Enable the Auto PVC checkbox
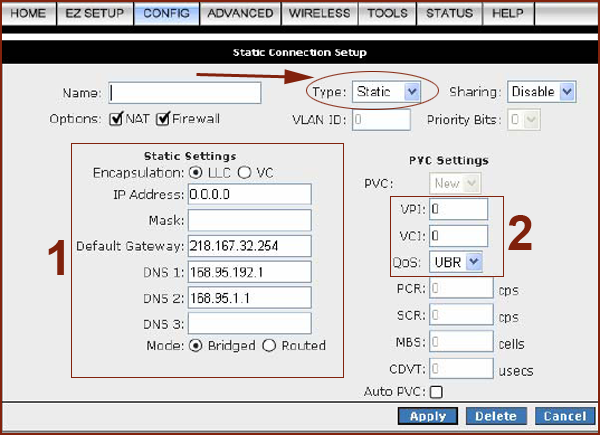Screen dimensions: 600x435 [x=435, y=392]
